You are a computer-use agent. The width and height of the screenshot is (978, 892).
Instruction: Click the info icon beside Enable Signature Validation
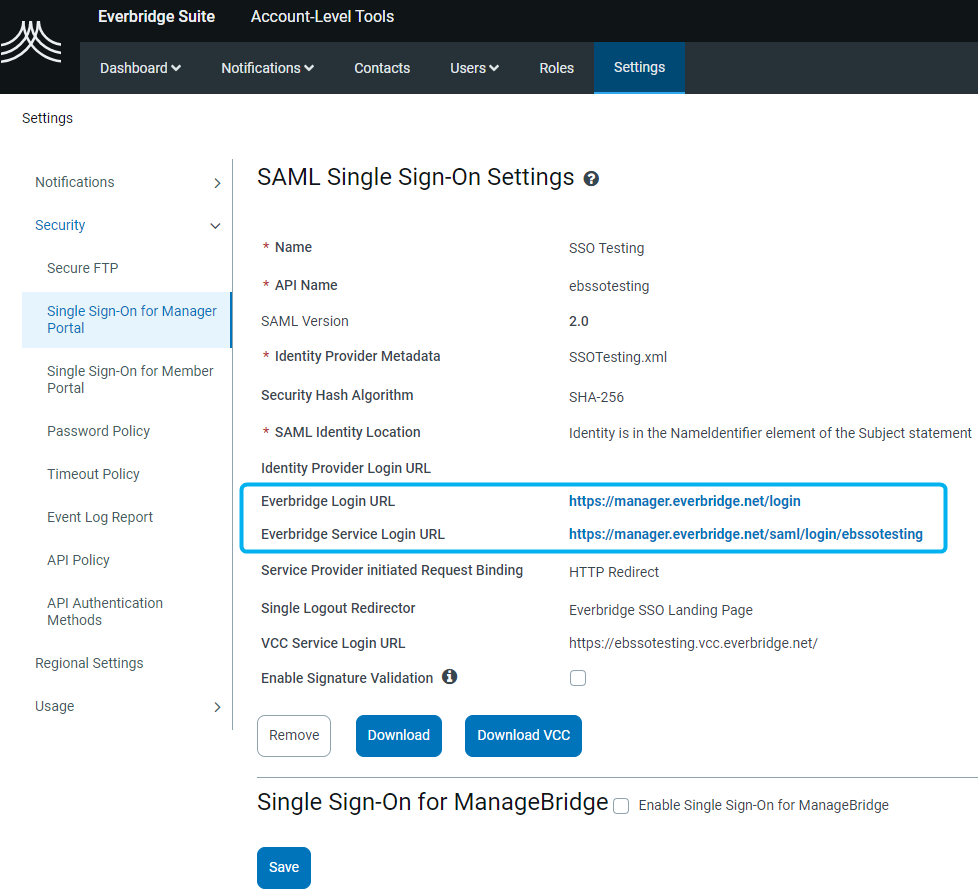point(449,676)
